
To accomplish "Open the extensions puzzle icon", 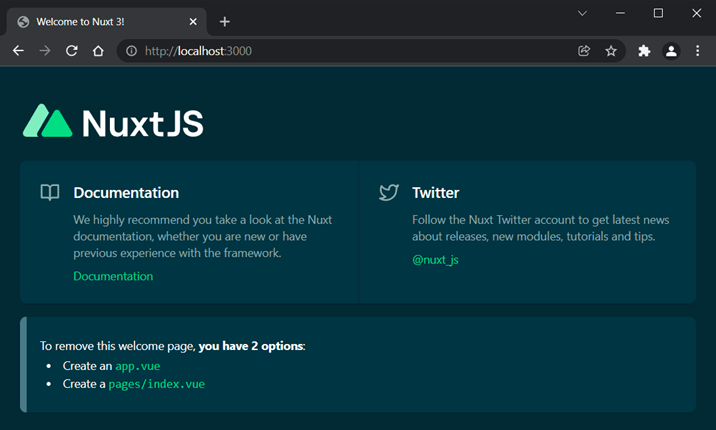I will [644, 51].
